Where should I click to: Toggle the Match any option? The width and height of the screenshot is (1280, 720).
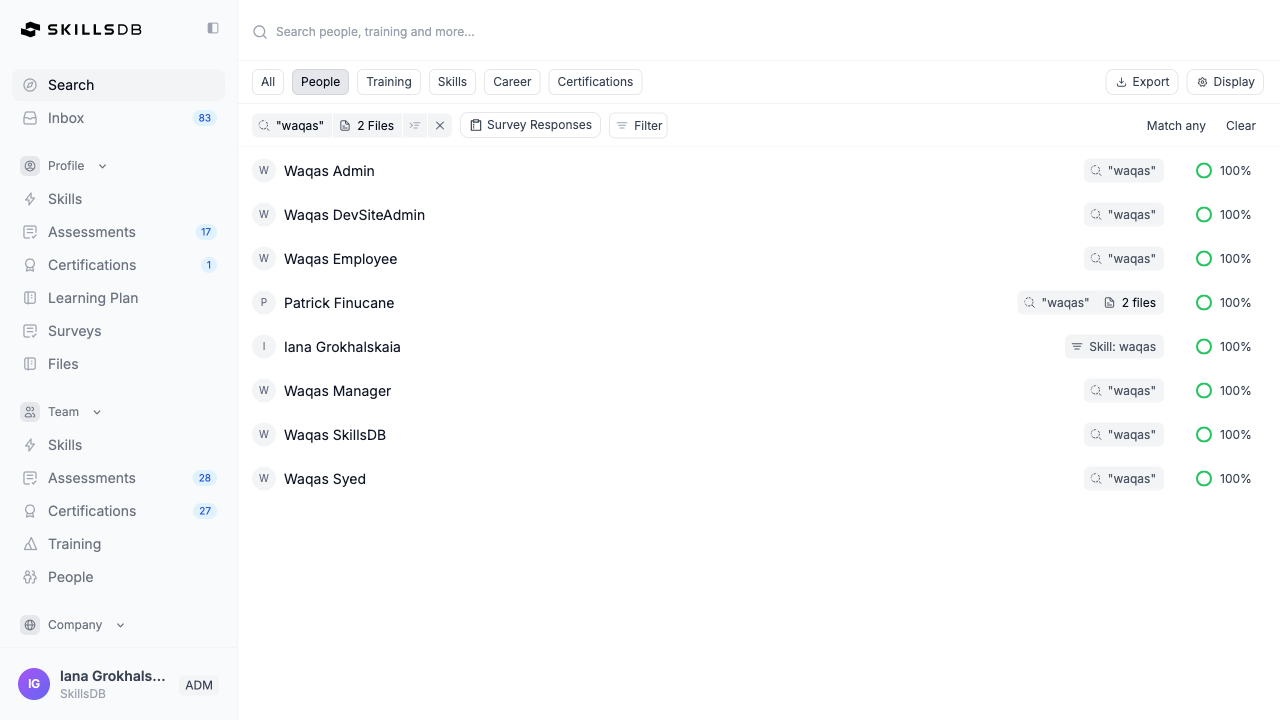pyautogui.click(x=1175, y=126)
